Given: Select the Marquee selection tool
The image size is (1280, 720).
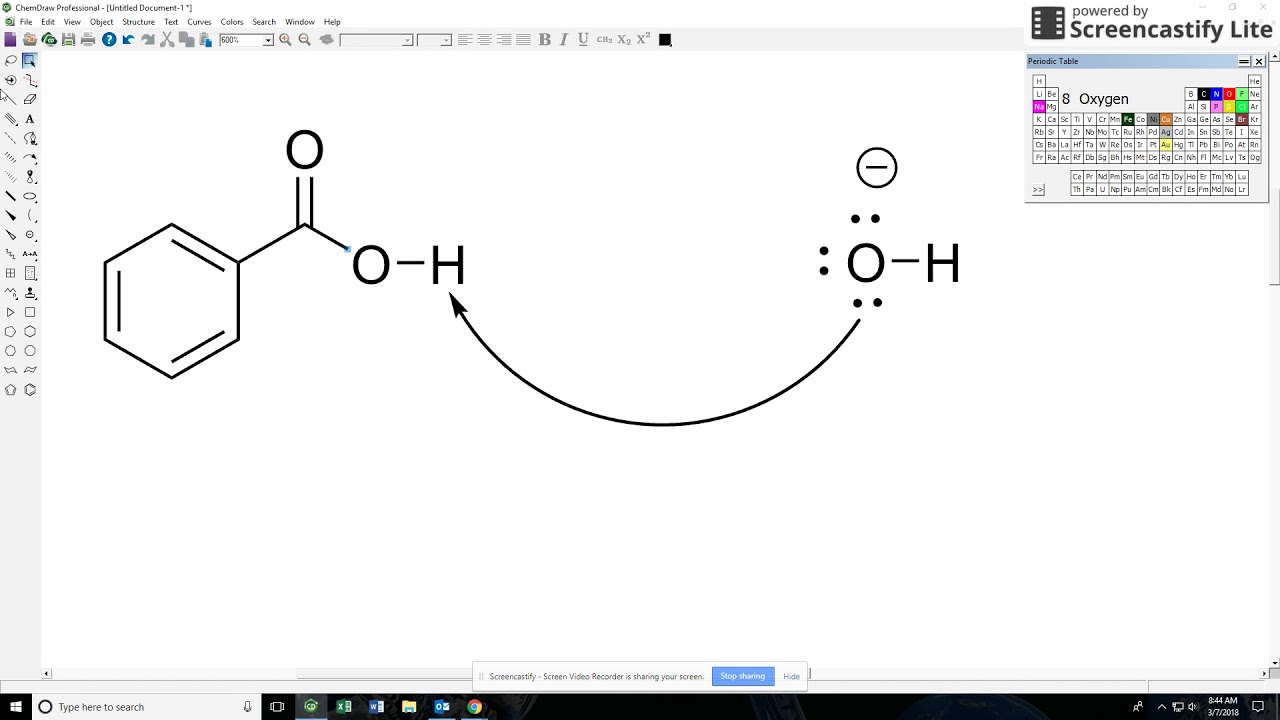Looking at the screenshot, I should click(30, 60).
